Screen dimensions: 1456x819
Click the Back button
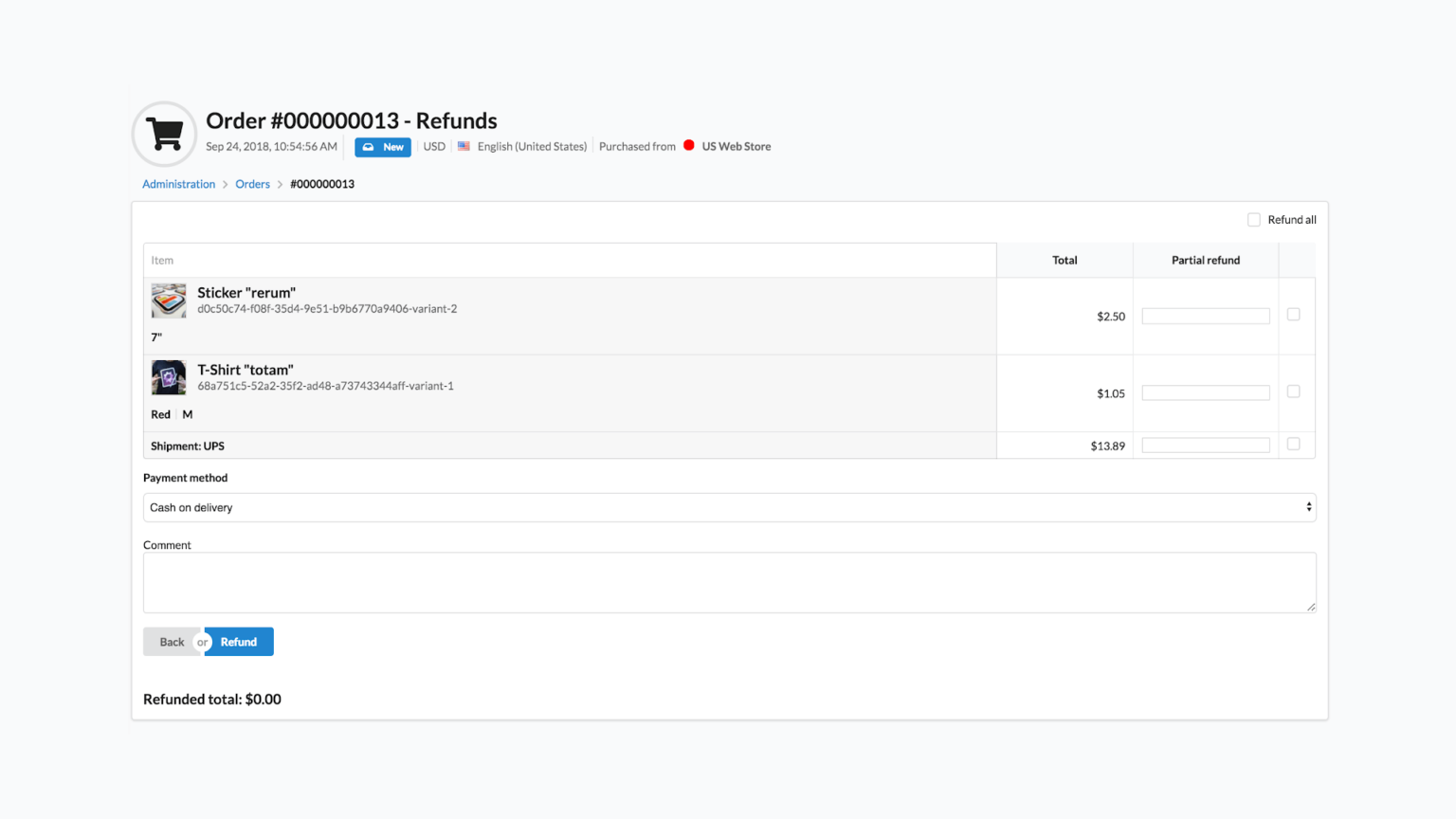pos(172,642)
